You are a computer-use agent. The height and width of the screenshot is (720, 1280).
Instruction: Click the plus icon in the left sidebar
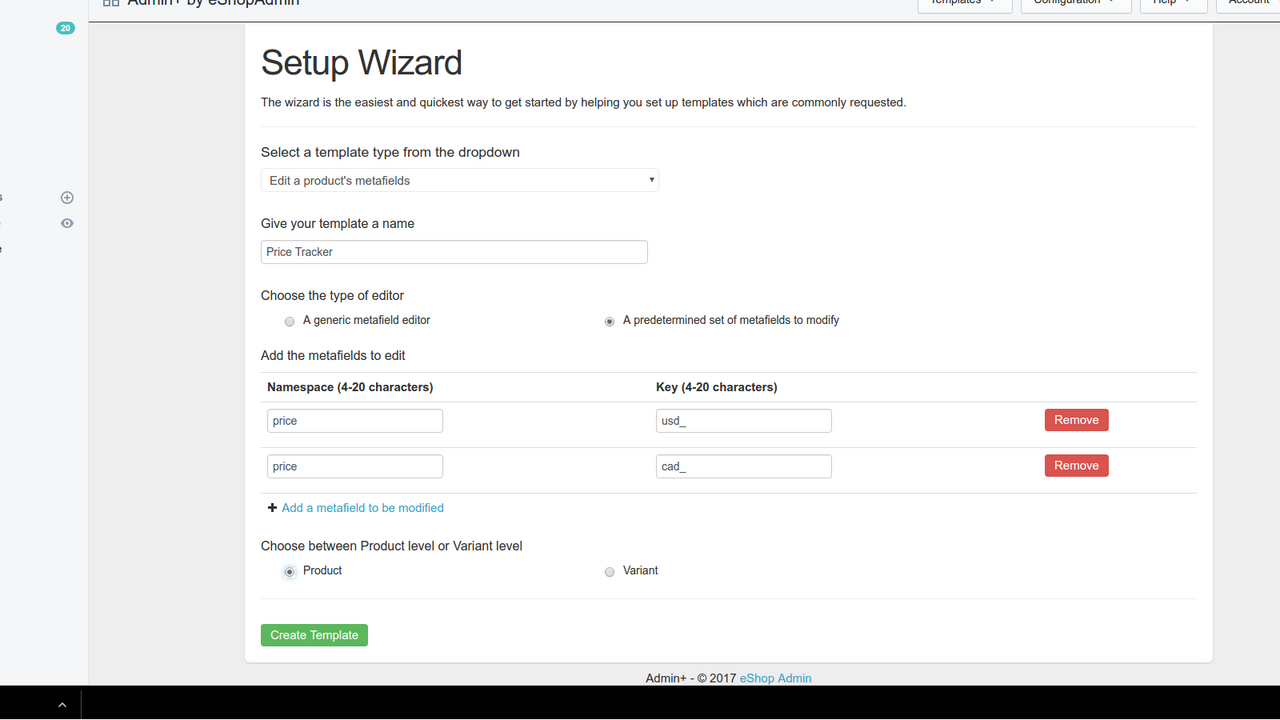pyautogui.click(x=66, y=197)
